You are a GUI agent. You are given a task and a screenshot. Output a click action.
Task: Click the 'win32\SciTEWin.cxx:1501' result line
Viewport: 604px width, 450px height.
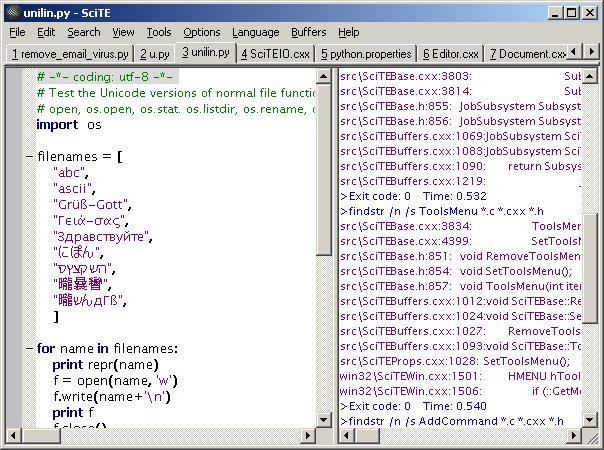460,376
